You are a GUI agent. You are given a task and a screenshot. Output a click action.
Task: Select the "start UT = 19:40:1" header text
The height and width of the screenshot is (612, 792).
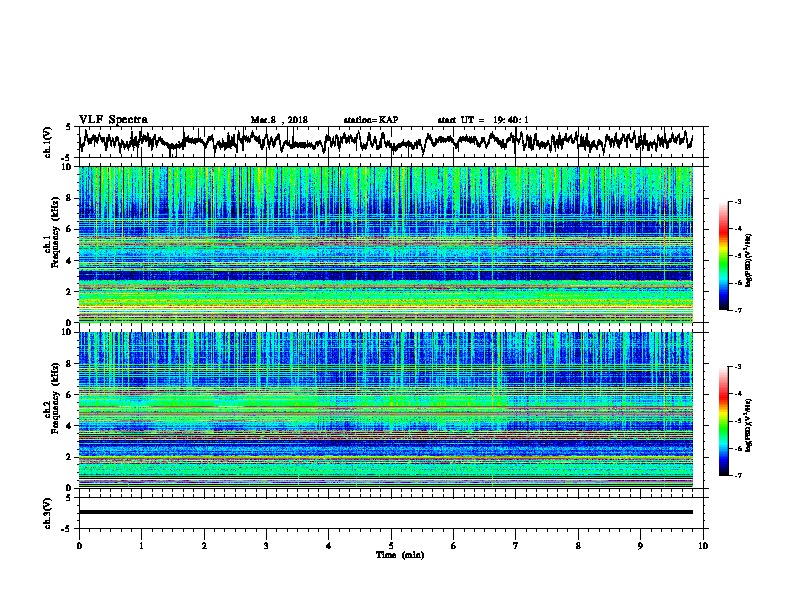[483, 120]
